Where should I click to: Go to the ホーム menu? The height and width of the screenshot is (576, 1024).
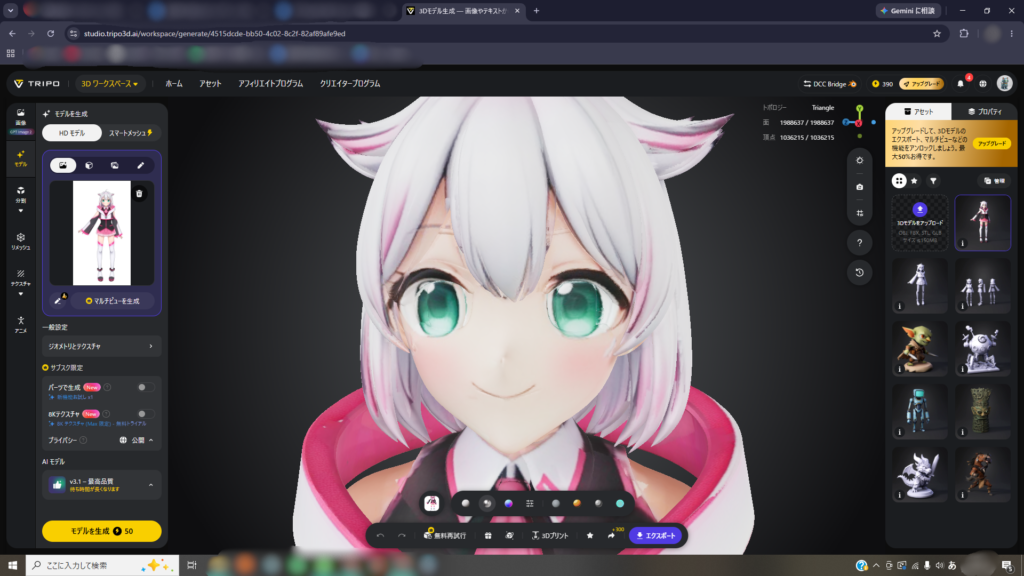click(174, 84)
